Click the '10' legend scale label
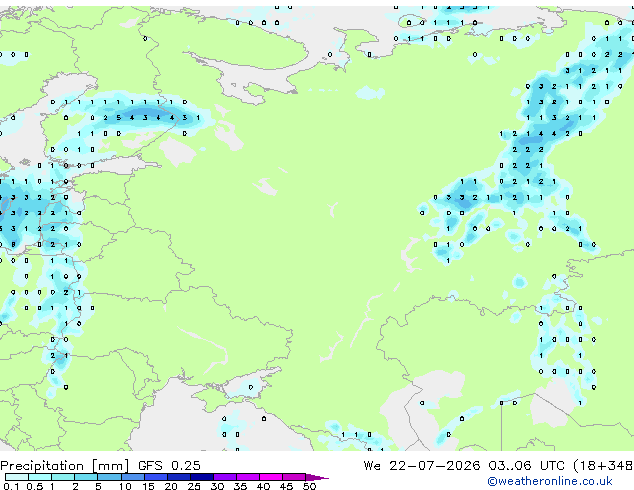 (125, 486)
